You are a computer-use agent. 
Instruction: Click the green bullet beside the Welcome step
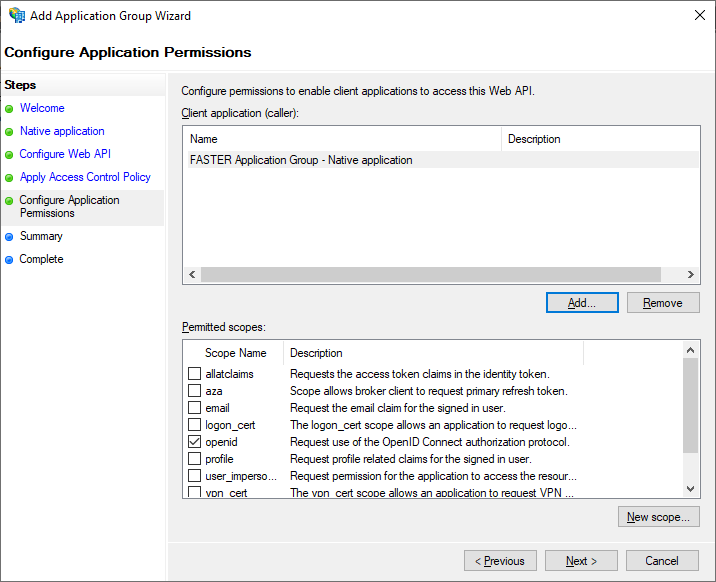pos(9,109)
